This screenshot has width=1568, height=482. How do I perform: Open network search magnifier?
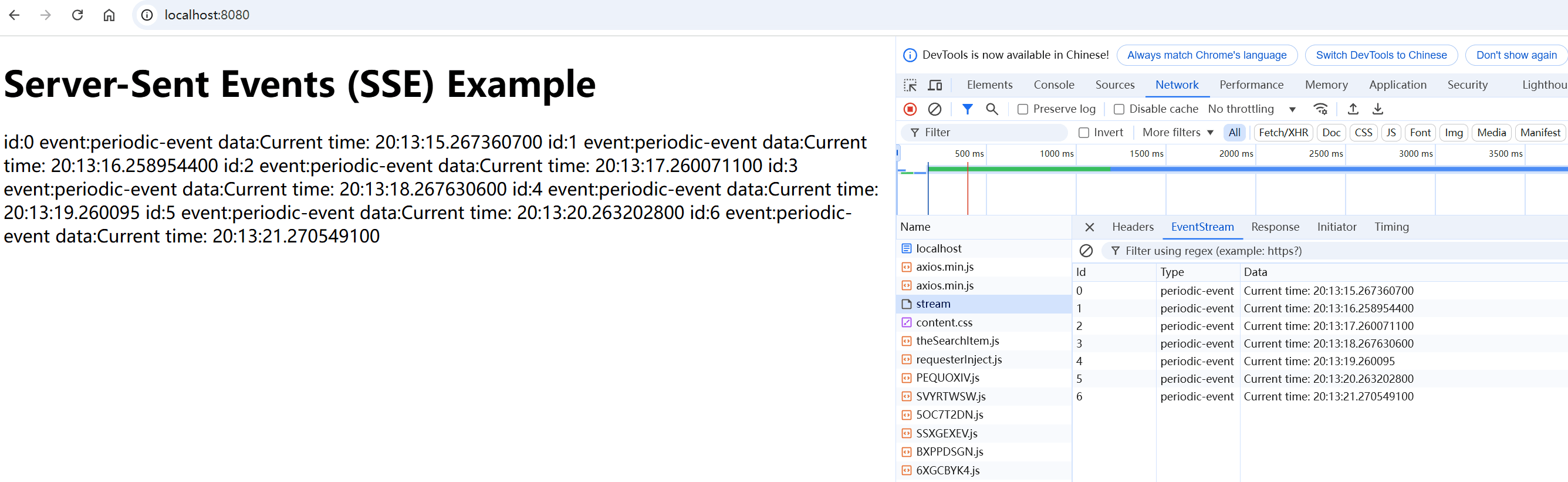pos(992,109)
